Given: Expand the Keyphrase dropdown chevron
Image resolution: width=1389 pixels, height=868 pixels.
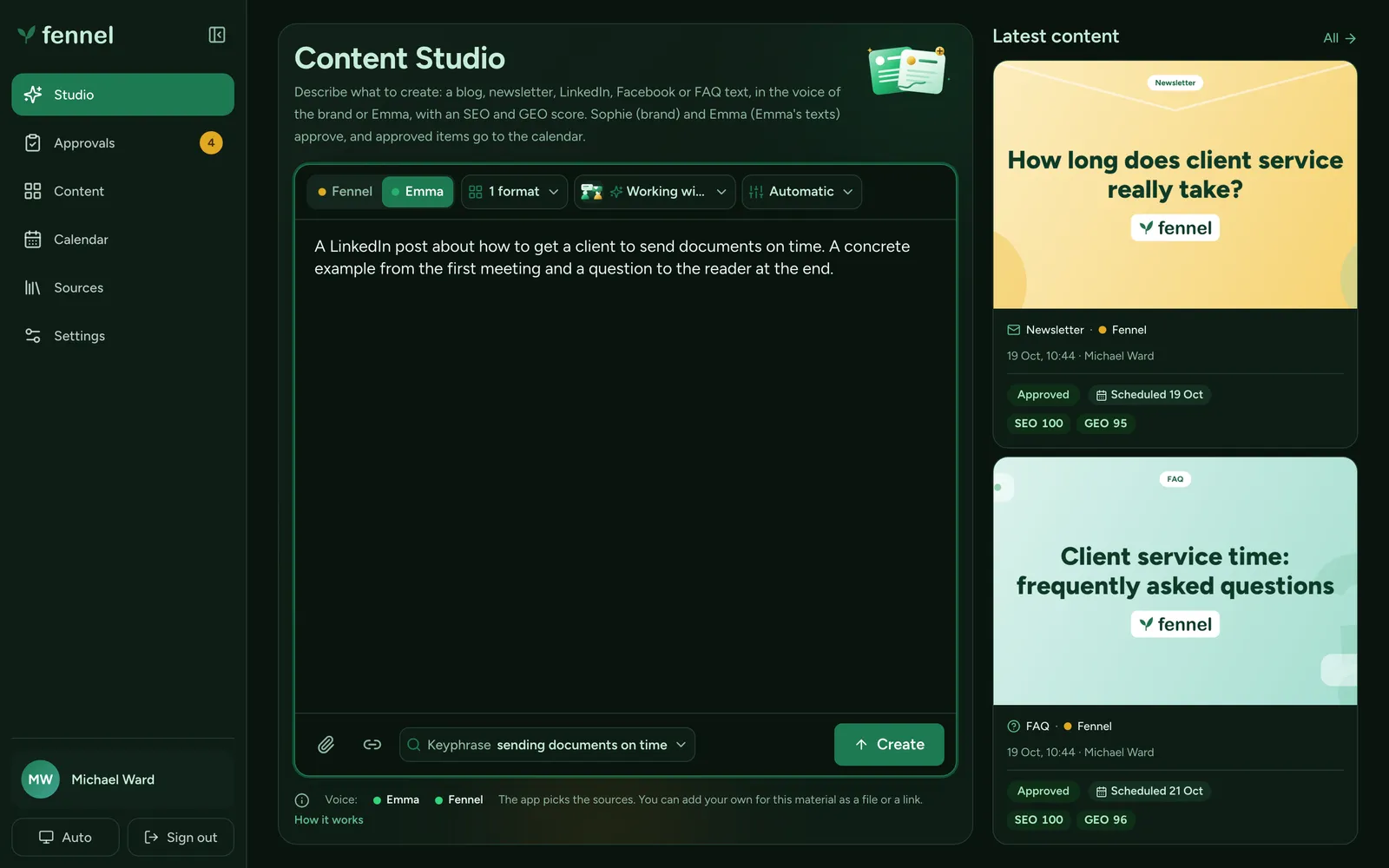Looking at the screenshot, I should coord(681,745).
